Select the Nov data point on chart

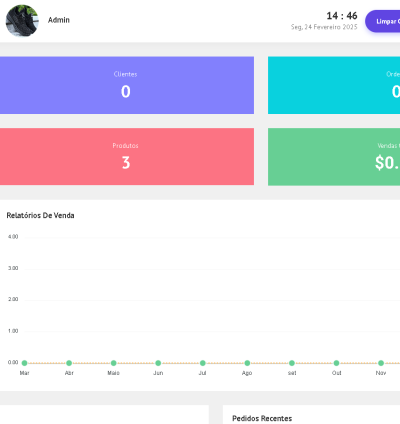[381, 363]
